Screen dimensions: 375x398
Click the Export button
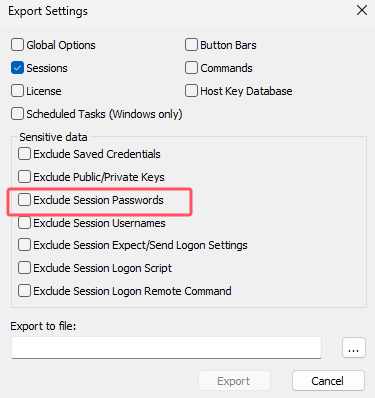[234, 381]
